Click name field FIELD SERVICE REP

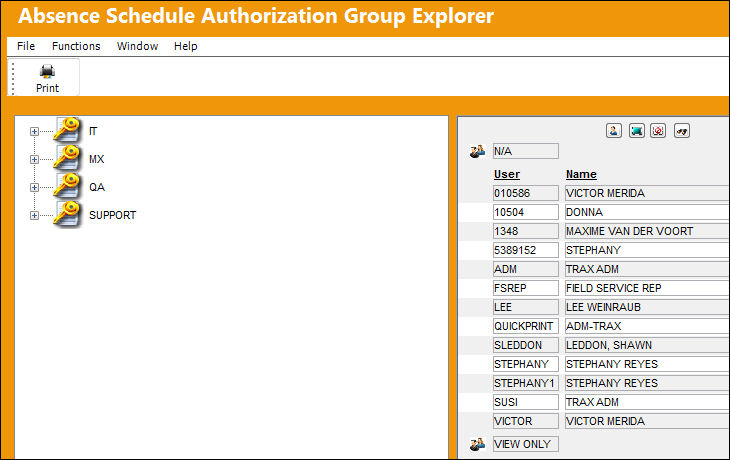(647, 288)
